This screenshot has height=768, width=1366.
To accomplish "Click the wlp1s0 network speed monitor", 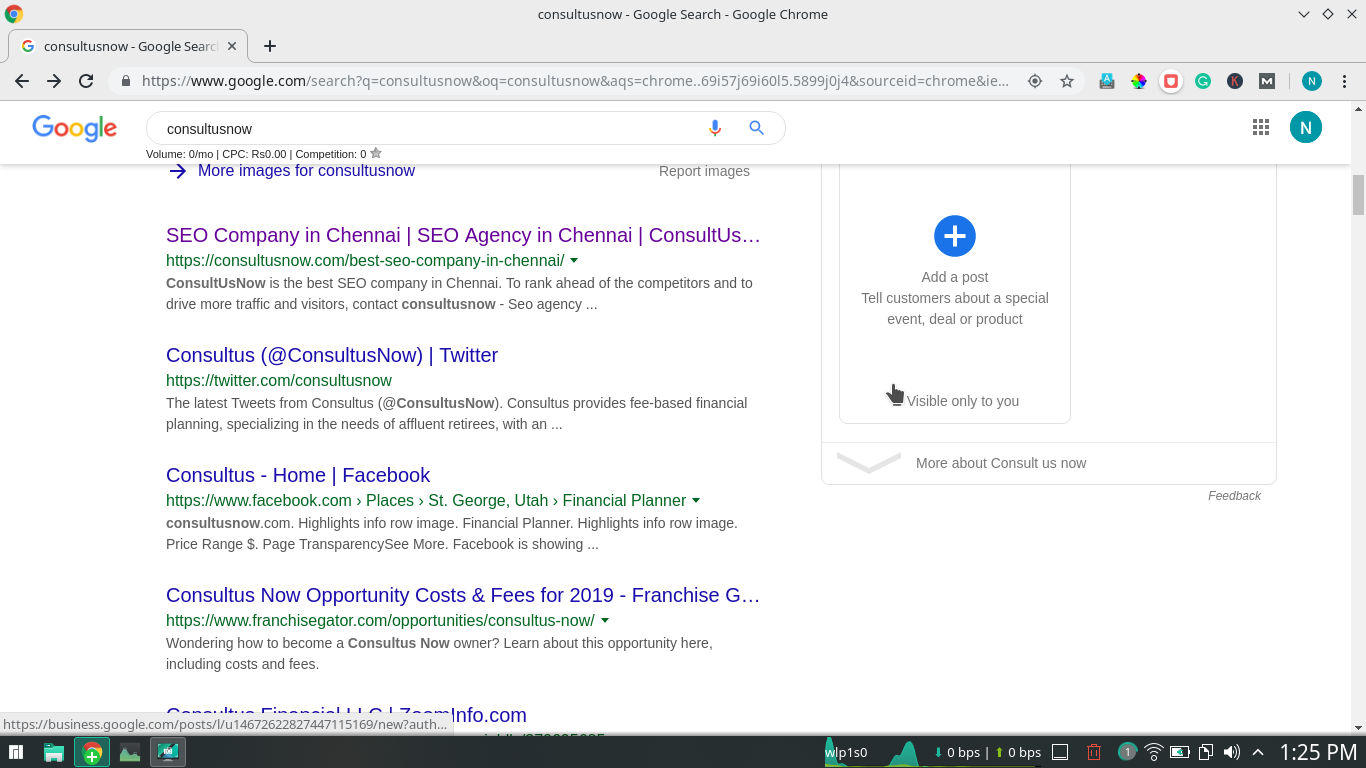I will (x=933, y=752).
